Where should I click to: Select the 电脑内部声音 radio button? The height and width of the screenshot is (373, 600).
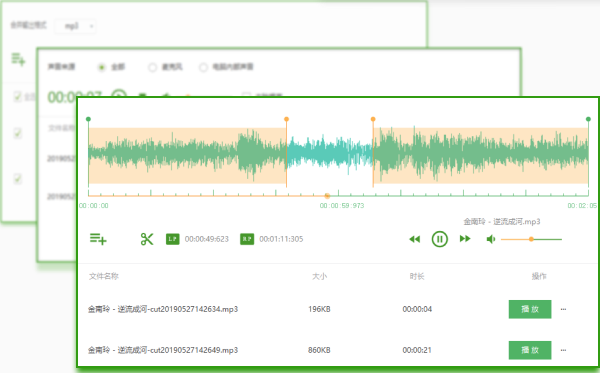click(x=203, y=67)
